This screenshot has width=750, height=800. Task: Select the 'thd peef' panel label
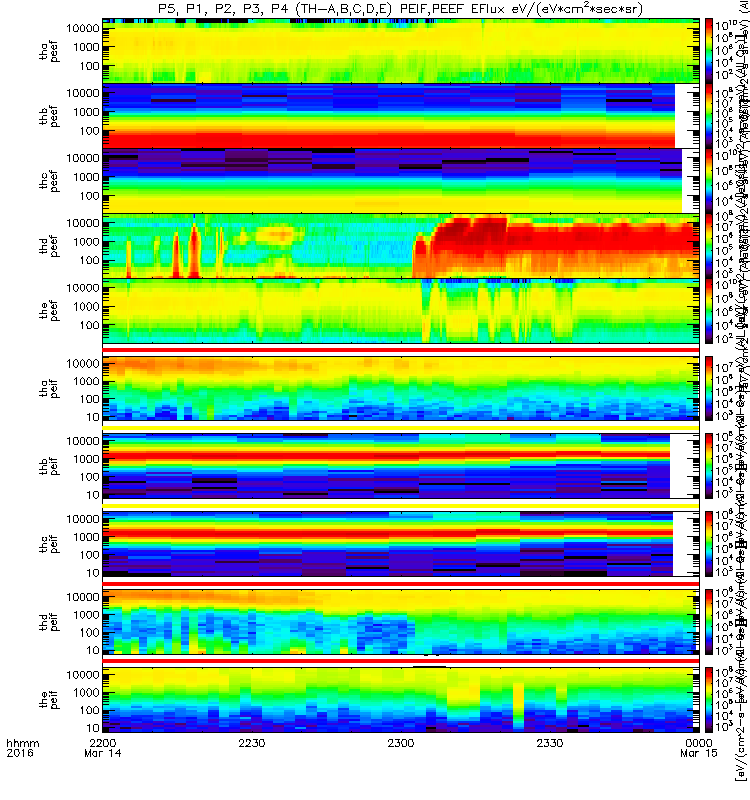coord(49,246)
